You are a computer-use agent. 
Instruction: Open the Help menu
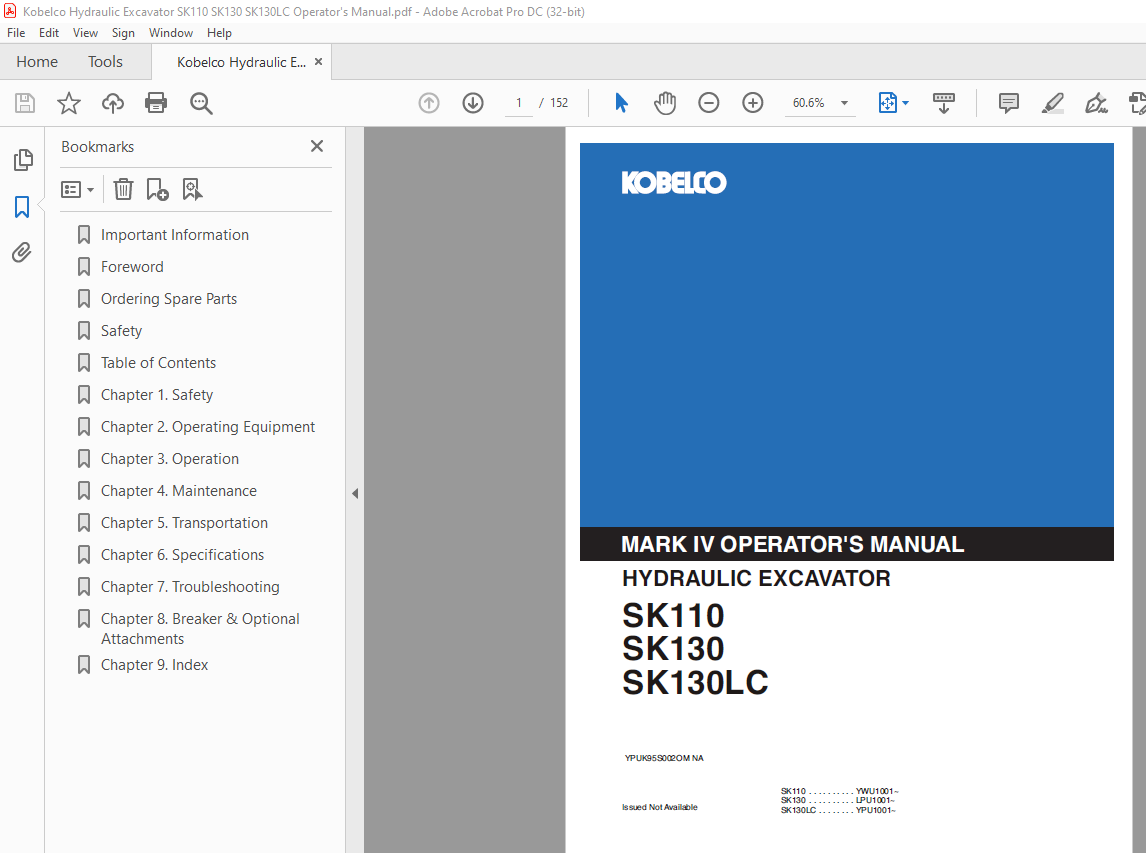[219, 33]
